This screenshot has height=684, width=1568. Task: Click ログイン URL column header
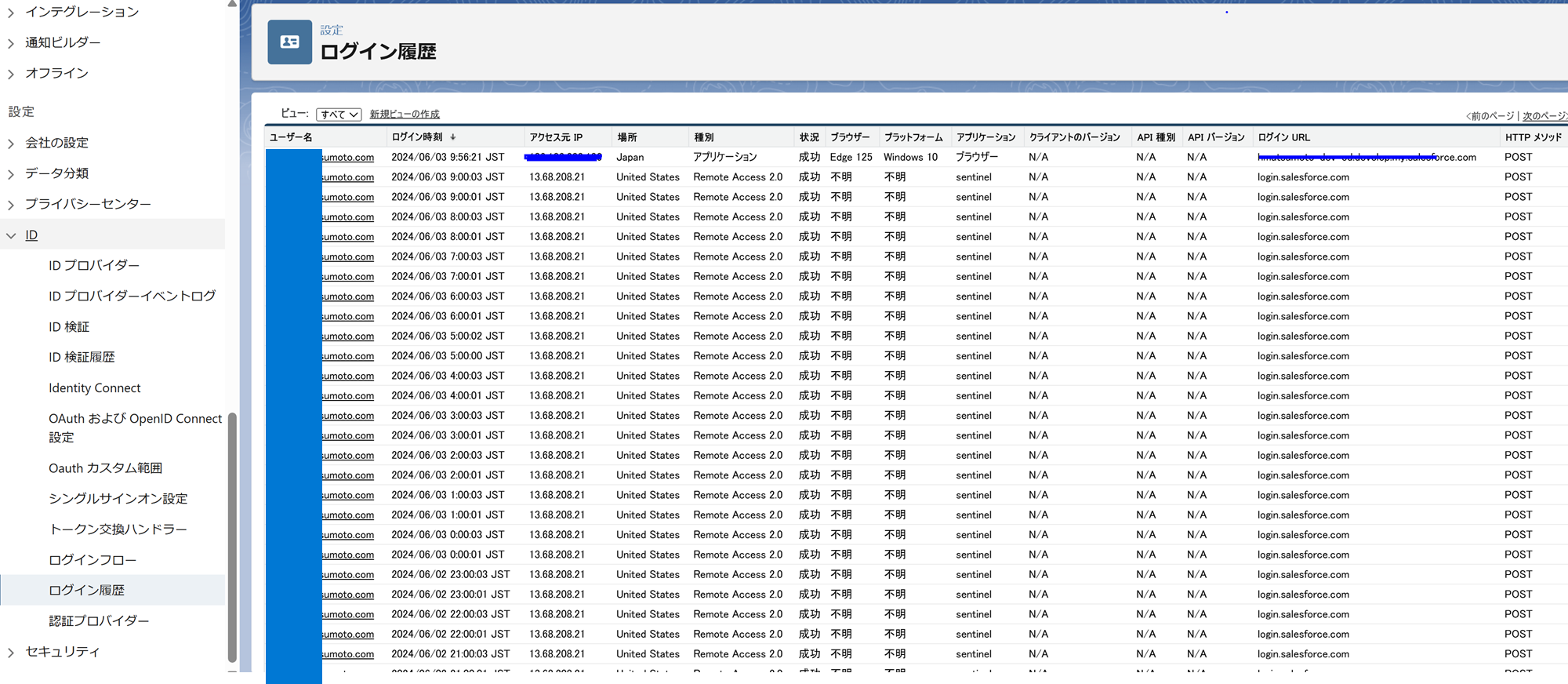click(x=1284, y=137)
